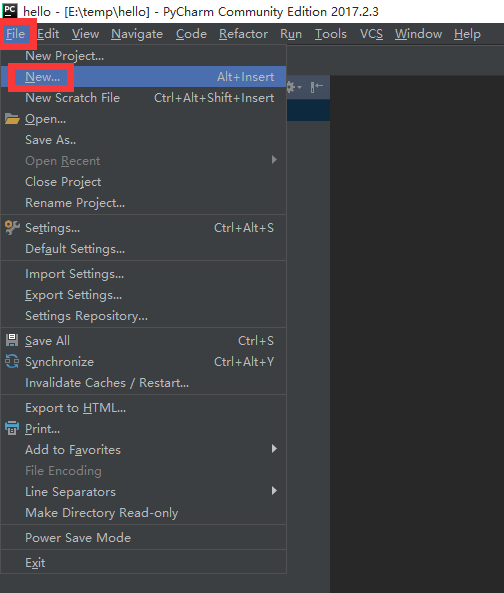Expand the Open Recent submenu arrow
The image size is (504, 593).
click(274, 160)
